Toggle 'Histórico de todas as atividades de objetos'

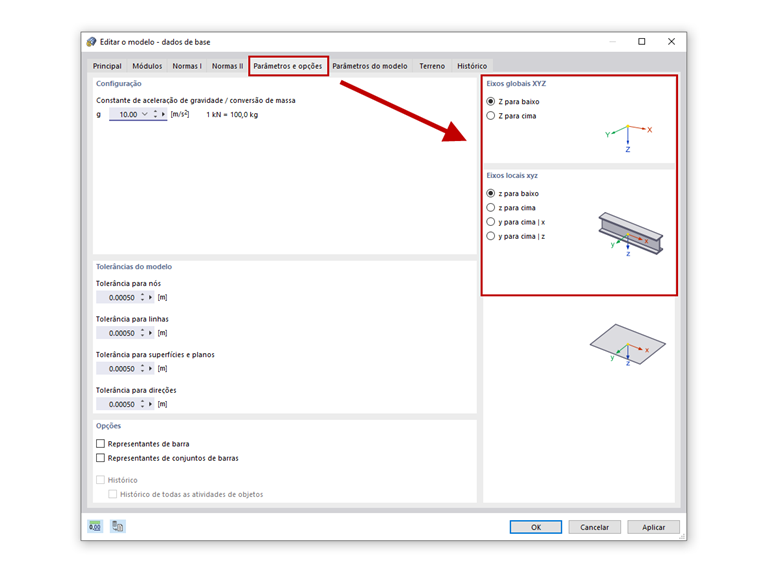[x=112, y=494]
